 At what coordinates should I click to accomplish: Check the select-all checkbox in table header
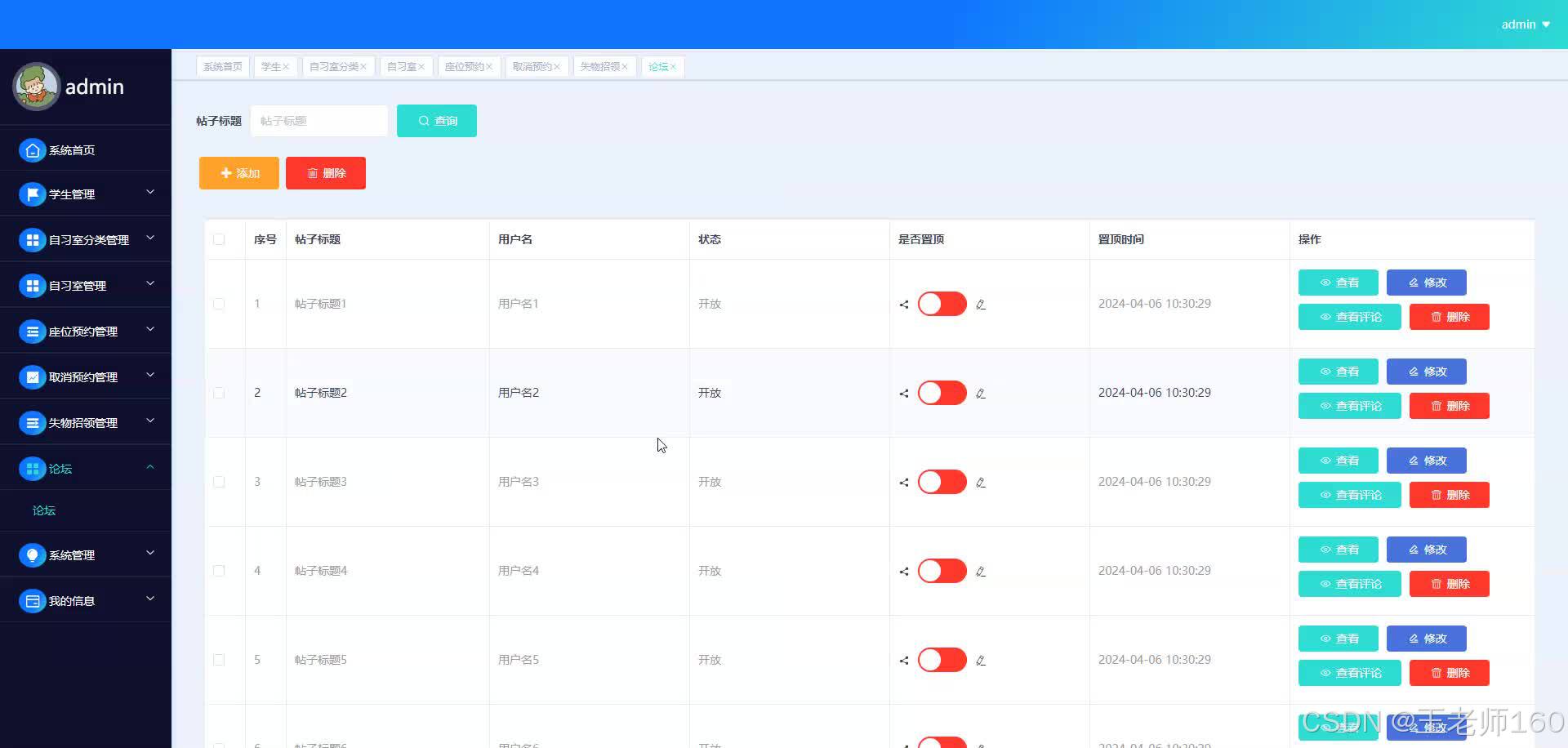(x=219, y=239)
